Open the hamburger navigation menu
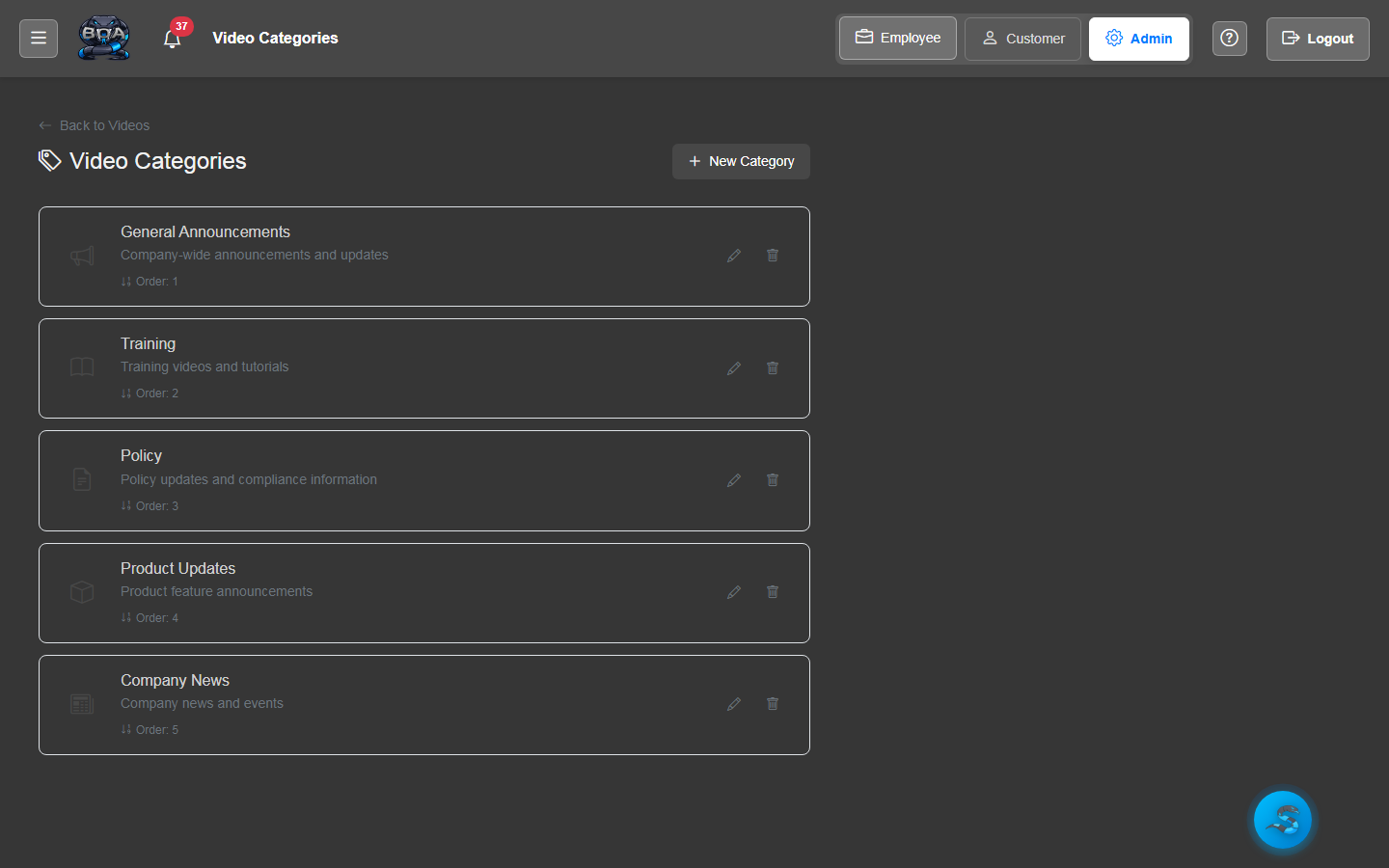This screenshot has height=868, width=1389. point(39,39)
